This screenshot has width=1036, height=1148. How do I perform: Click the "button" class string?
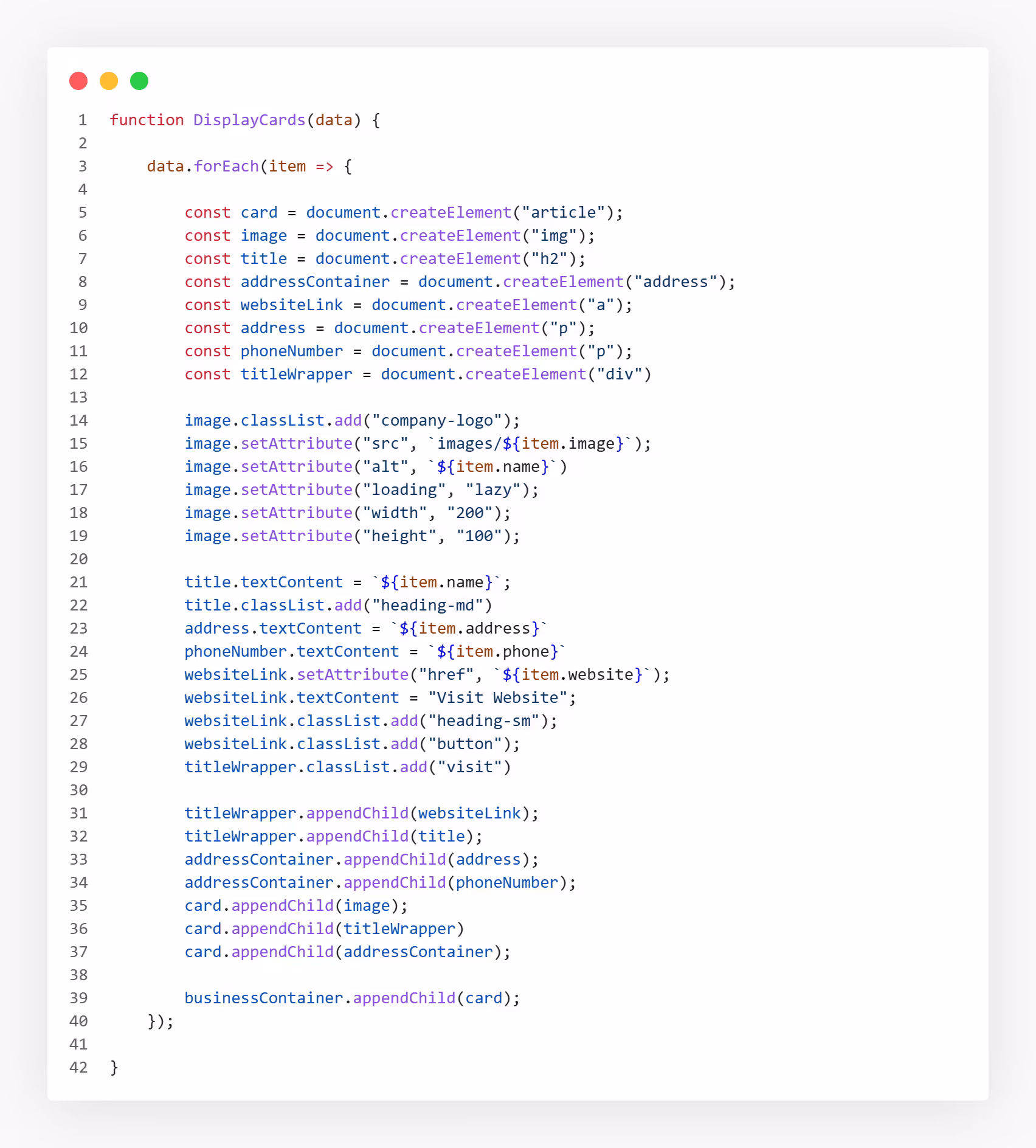click(x=465, y=744)
